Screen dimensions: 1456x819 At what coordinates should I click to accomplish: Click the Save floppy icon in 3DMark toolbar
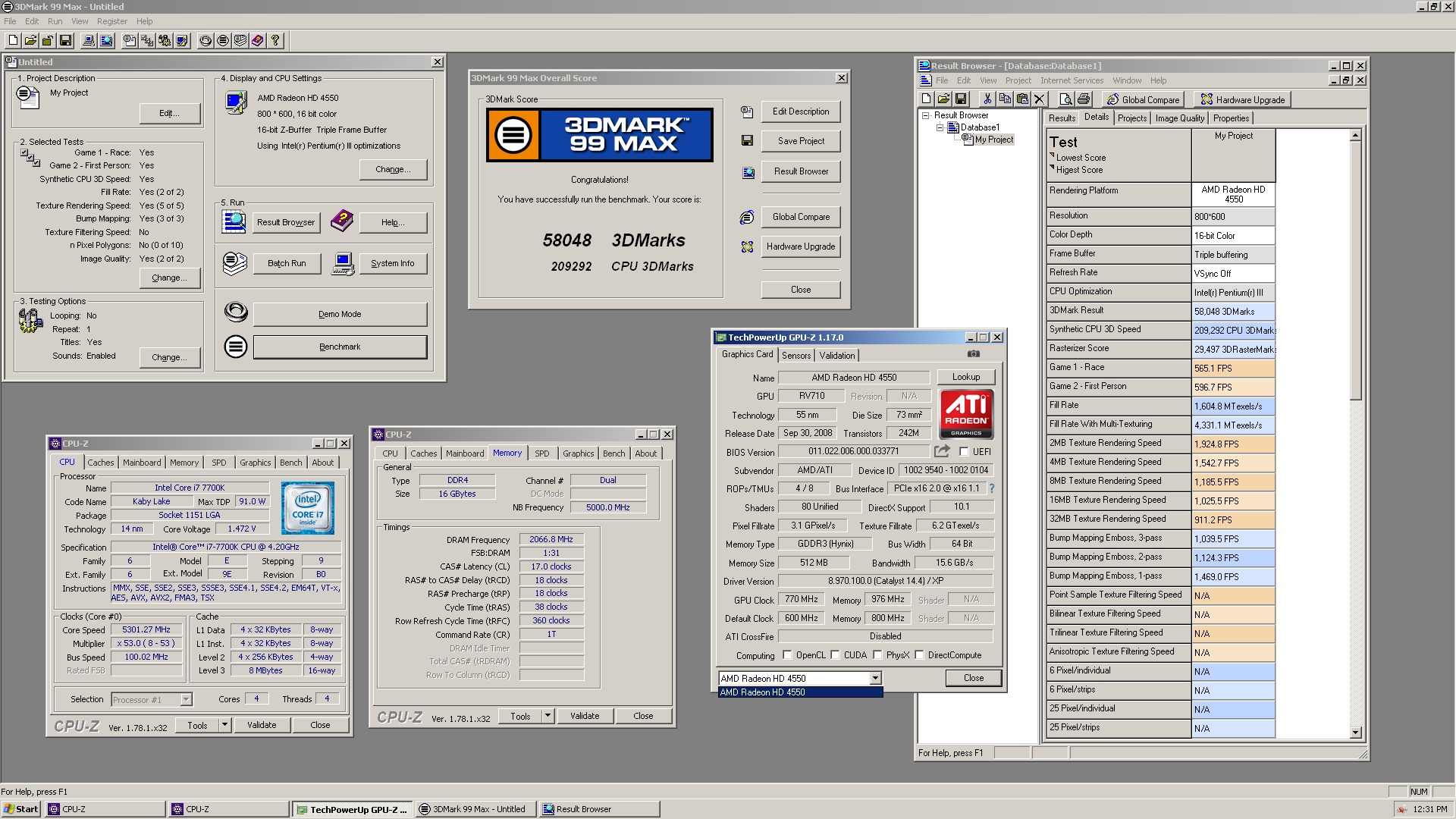click(x=65, y=41)
